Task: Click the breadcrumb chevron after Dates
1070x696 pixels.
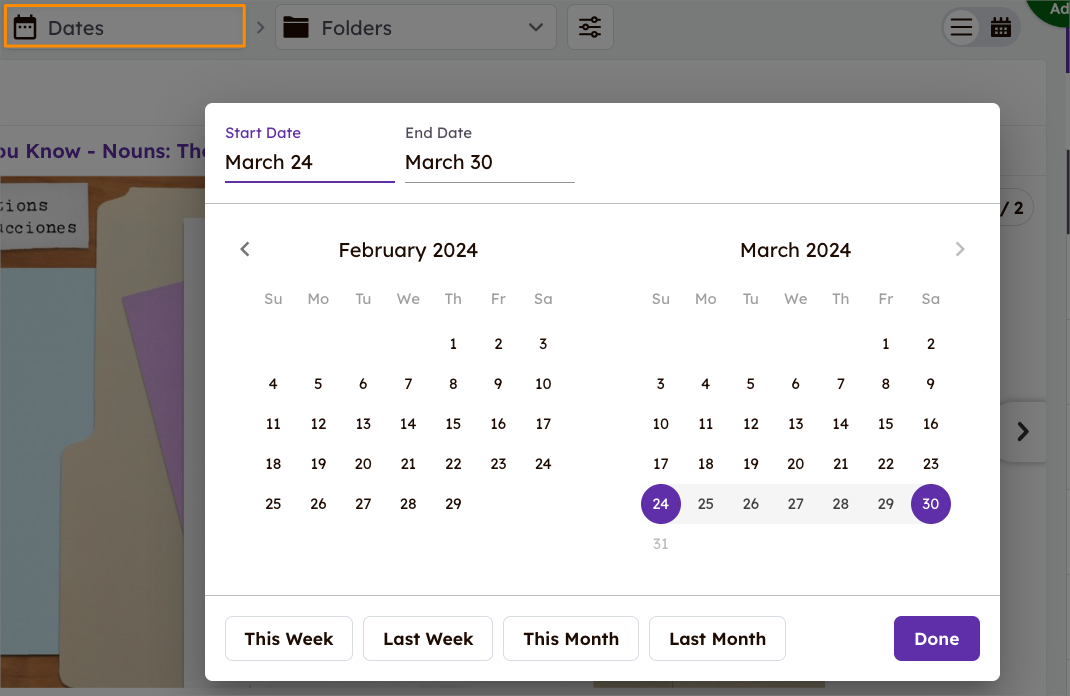Action: click(260, 27)
